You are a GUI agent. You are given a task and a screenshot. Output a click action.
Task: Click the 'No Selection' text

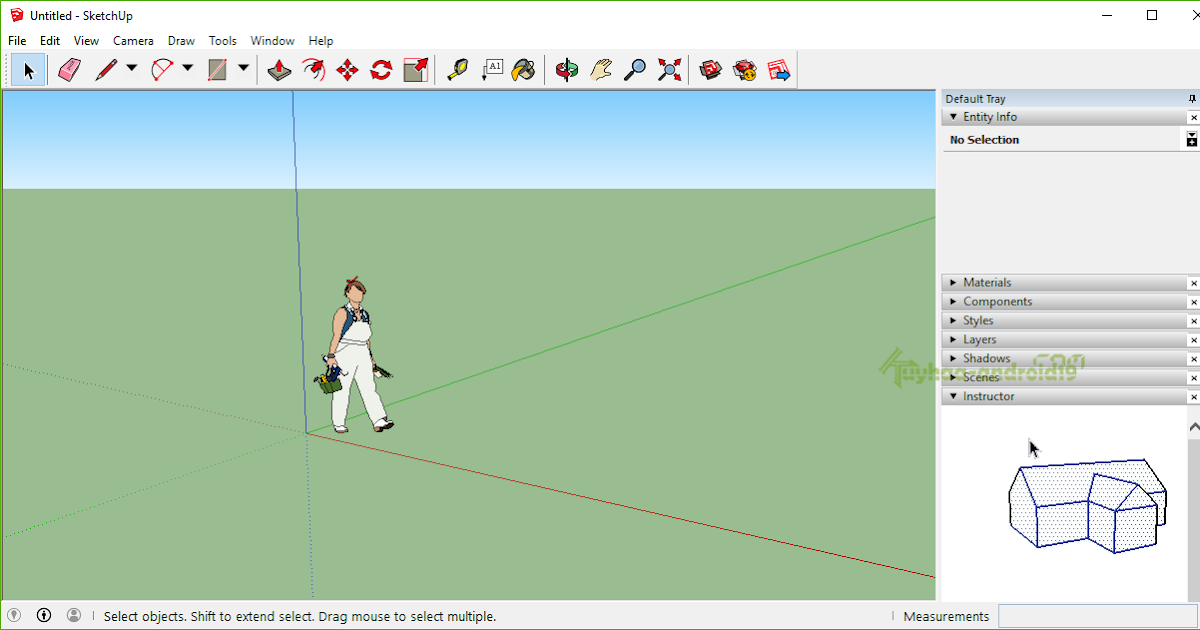[x=985, y=140]
